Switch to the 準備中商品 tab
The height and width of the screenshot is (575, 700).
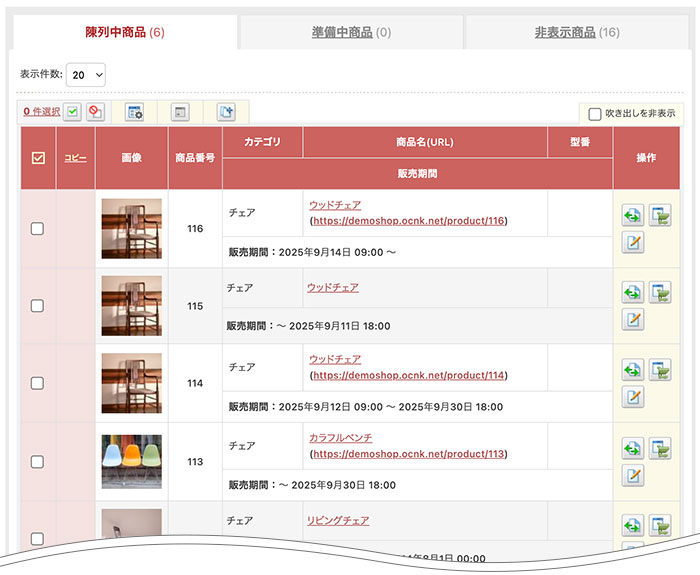coord(351,32)
